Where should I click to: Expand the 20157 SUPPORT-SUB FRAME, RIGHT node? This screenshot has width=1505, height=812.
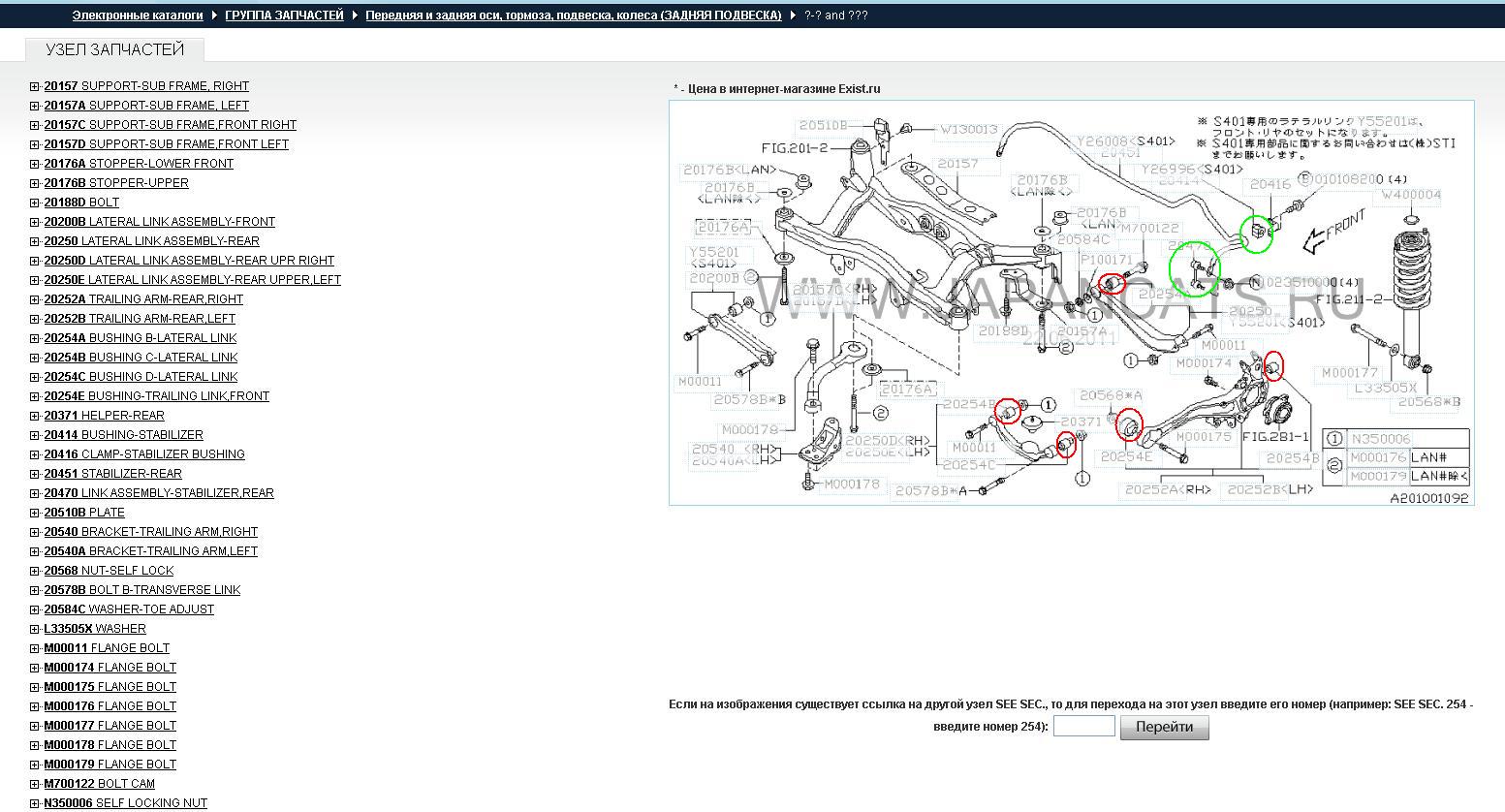pos(35,86)
